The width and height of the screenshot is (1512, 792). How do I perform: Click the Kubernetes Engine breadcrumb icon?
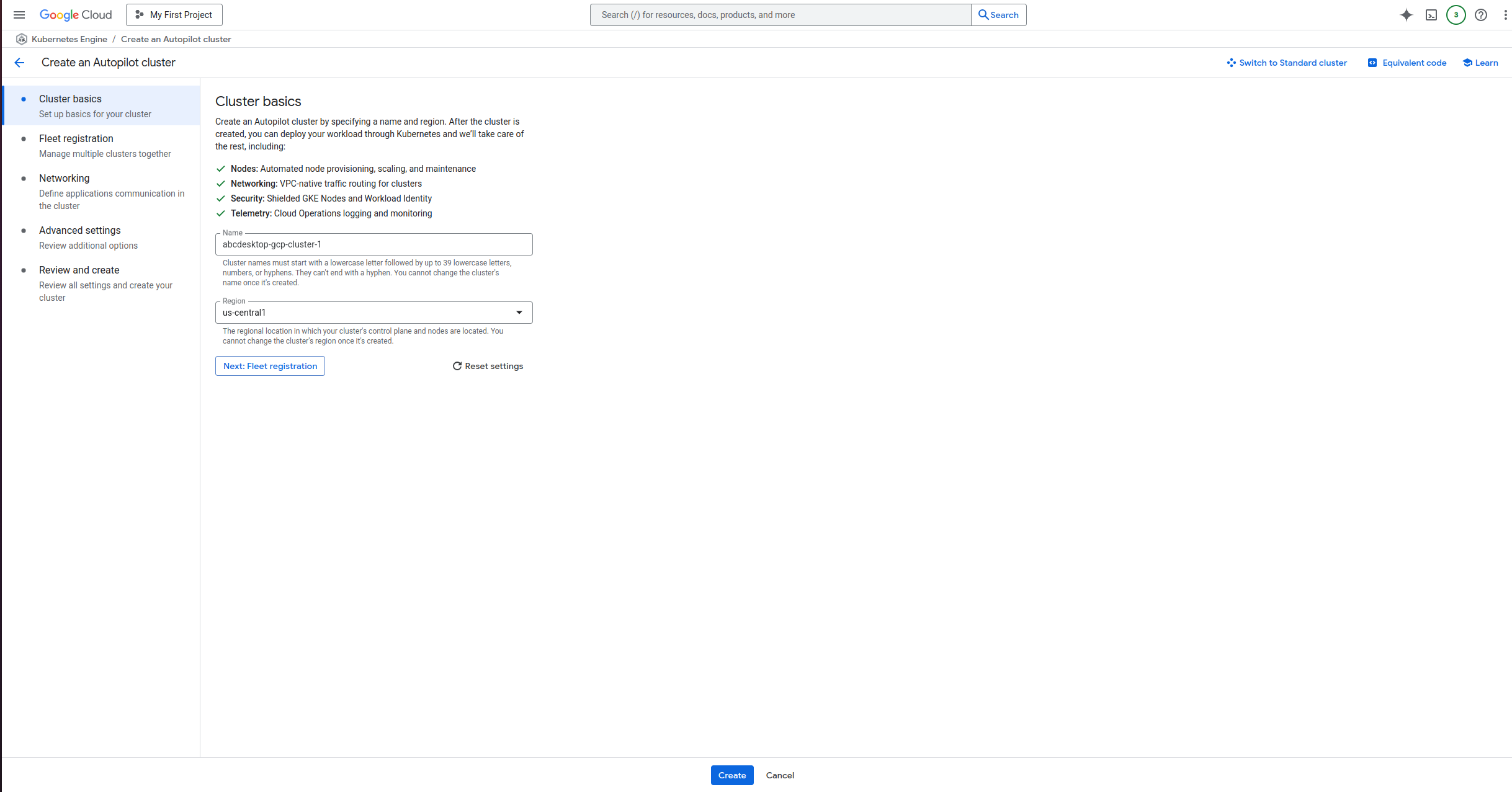22,39
